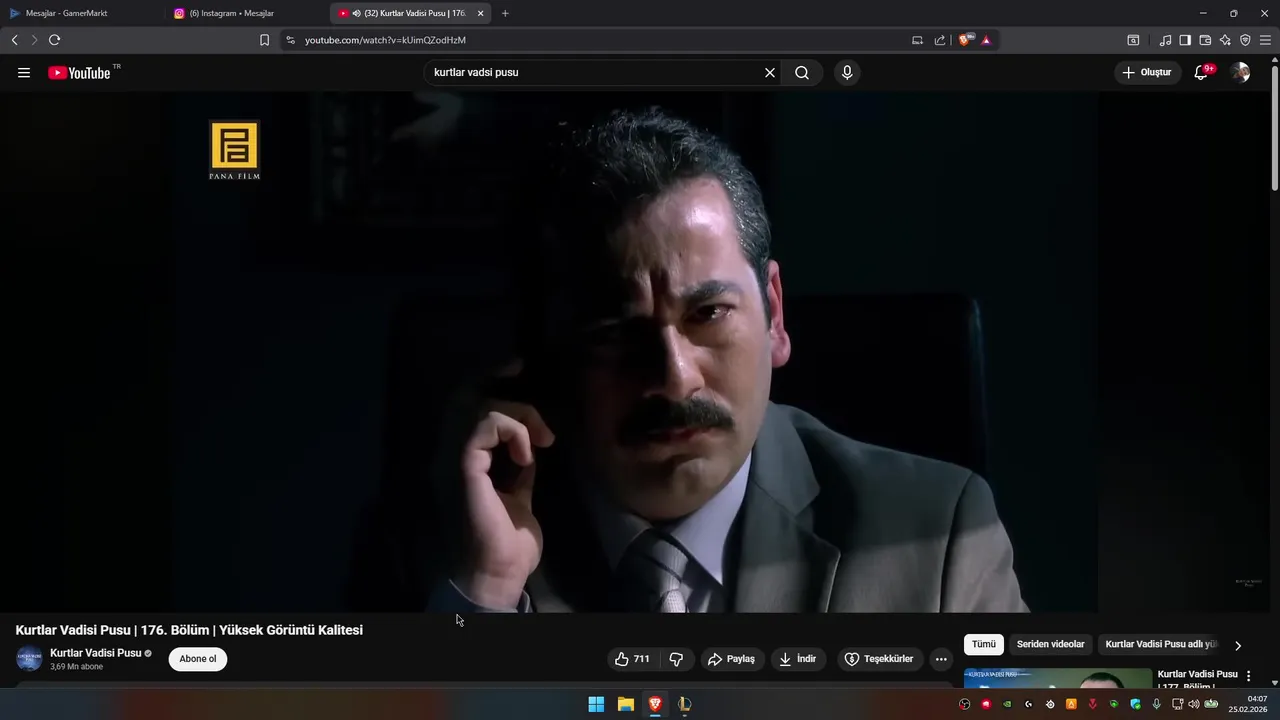Open Brave browser from the taskbar
The image size is (1280, 720).
click(655, 704)
